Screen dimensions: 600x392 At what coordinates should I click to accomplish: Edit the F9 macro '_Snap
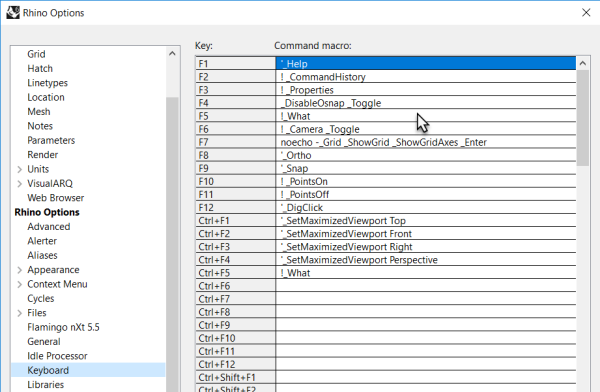[426, 168]
